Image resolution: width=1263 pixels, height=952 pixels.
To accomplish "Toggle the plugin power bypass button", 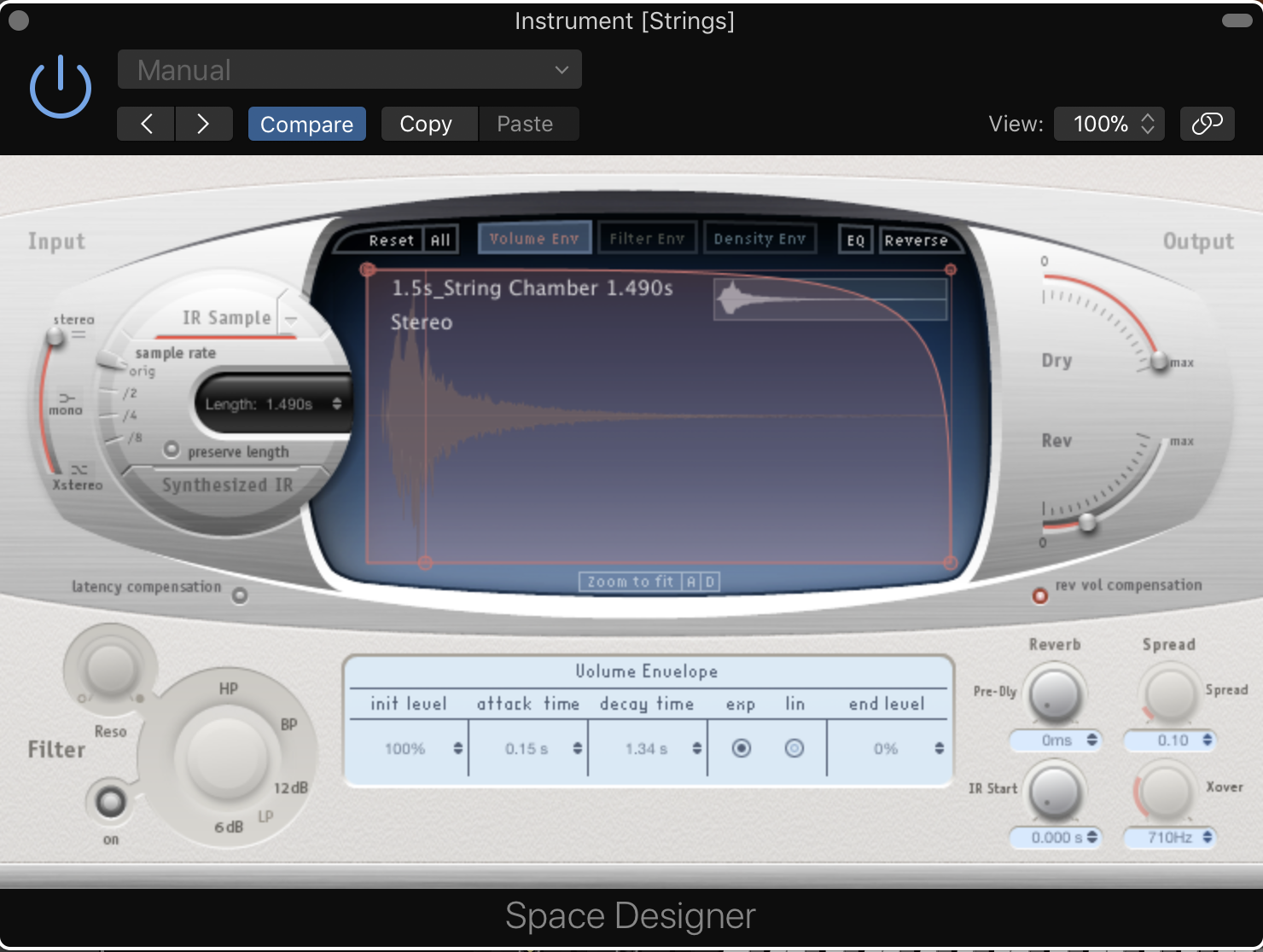I will click(61, 87).
